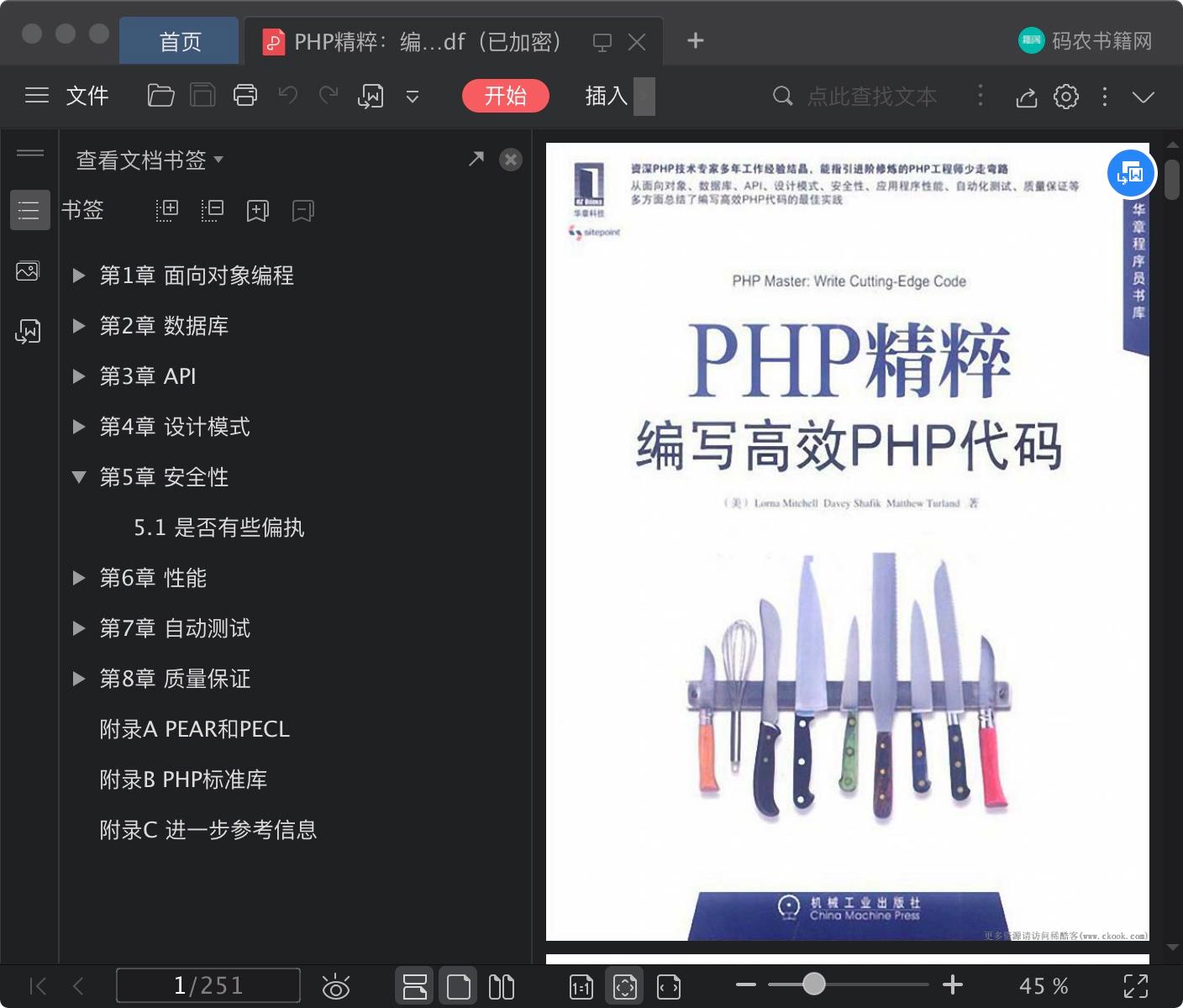This screenshot has width=1183, height=1008.
Task: Jump to the first page
Action: tap(38, 986)
